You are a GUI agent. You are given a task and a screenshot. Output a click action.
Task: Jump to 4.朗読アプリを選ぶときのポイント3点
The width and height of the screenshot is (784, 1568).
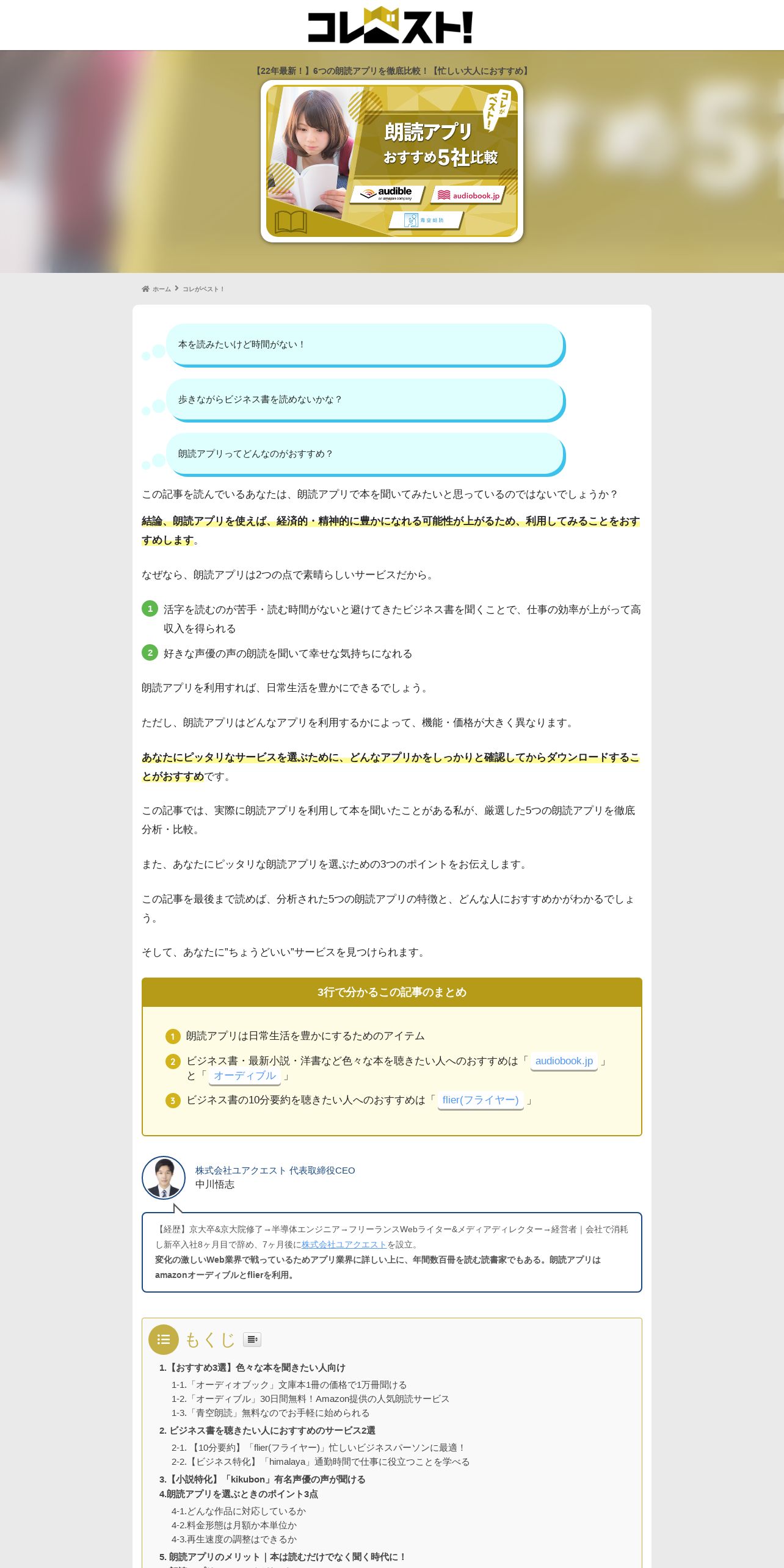click(239, 1494)
